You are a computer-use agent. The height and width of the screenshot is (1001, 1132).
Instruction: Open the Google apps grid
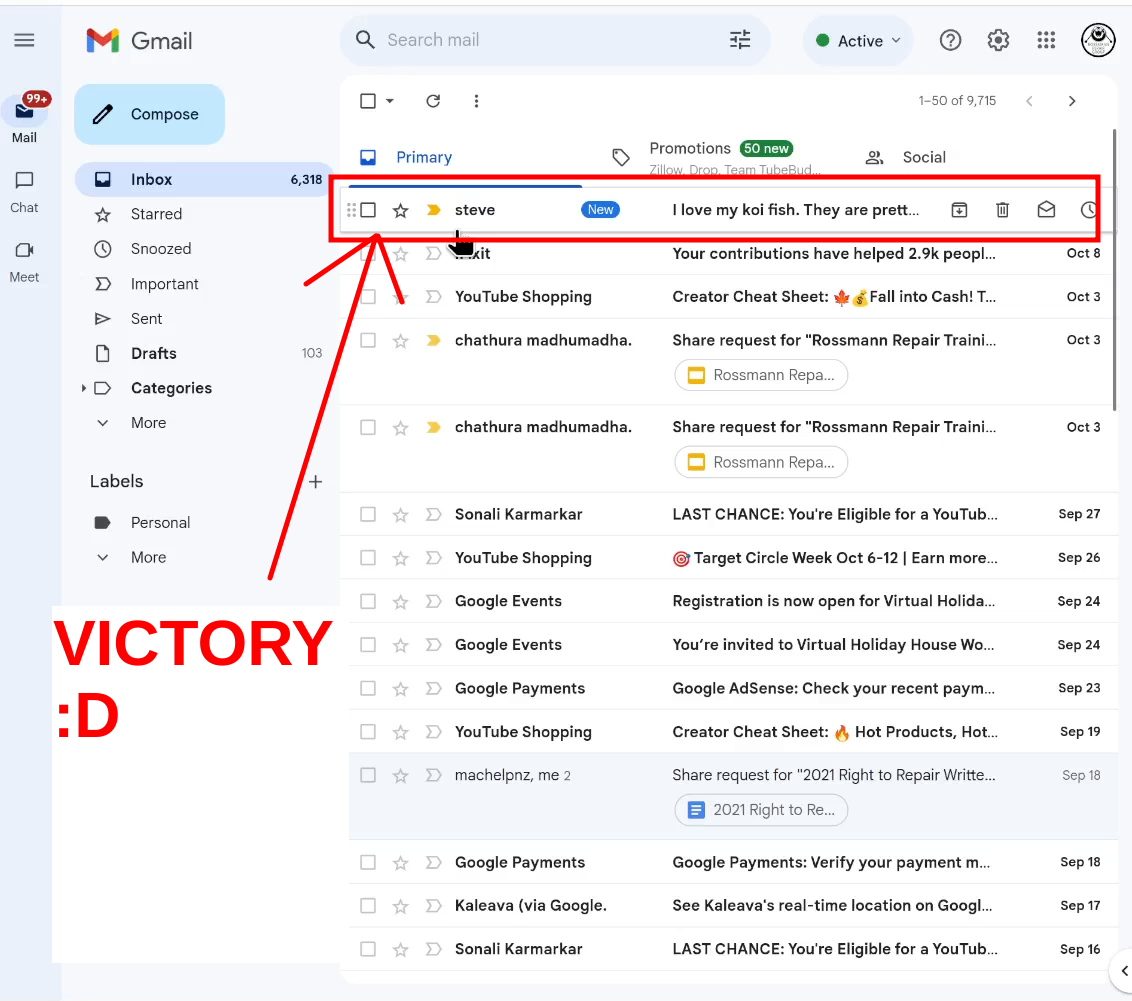[1046, 40]
